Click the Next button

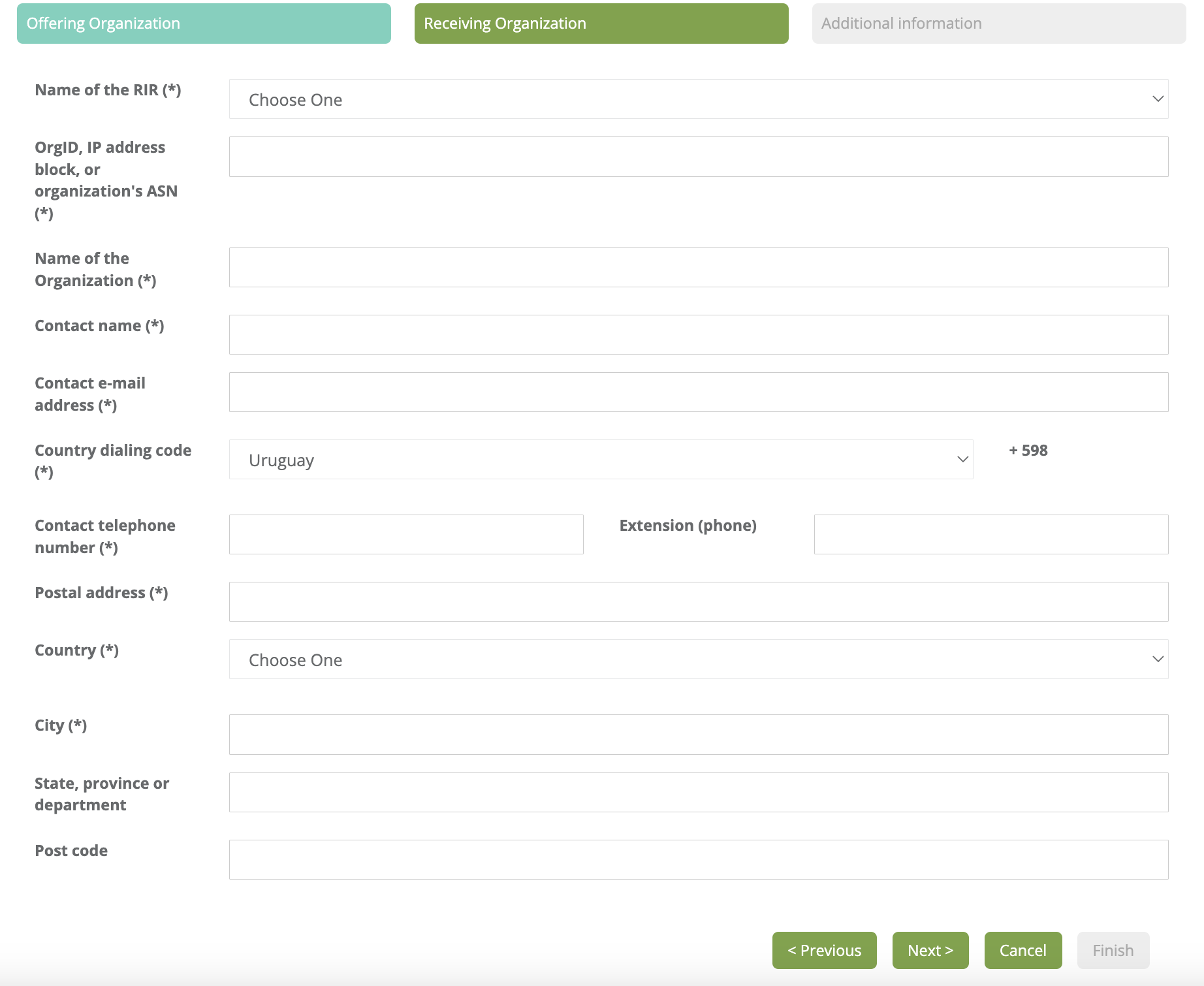pos(930,950)
